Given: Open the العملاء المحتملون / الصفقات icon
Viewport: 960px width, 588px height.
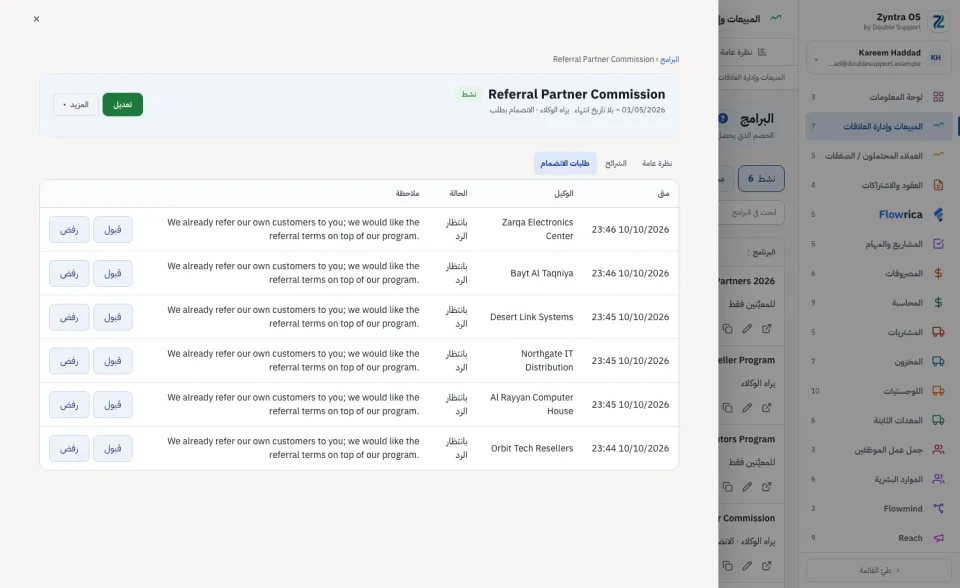Looking at the screenshot, I should tap(938, 156).
